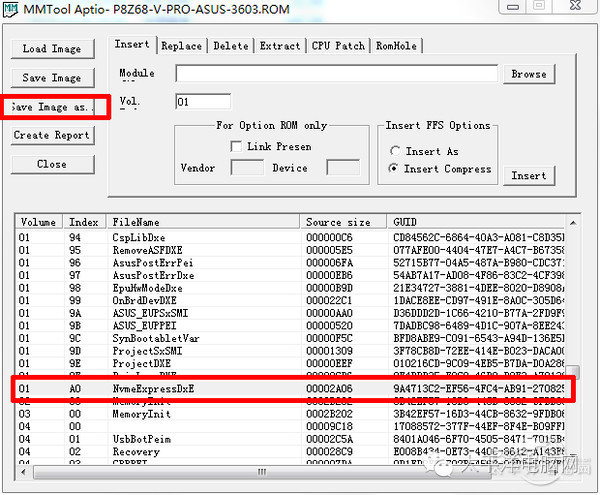Click into the Module file path field
Viewport: 600px width, 495px height.
pos(336,74)
